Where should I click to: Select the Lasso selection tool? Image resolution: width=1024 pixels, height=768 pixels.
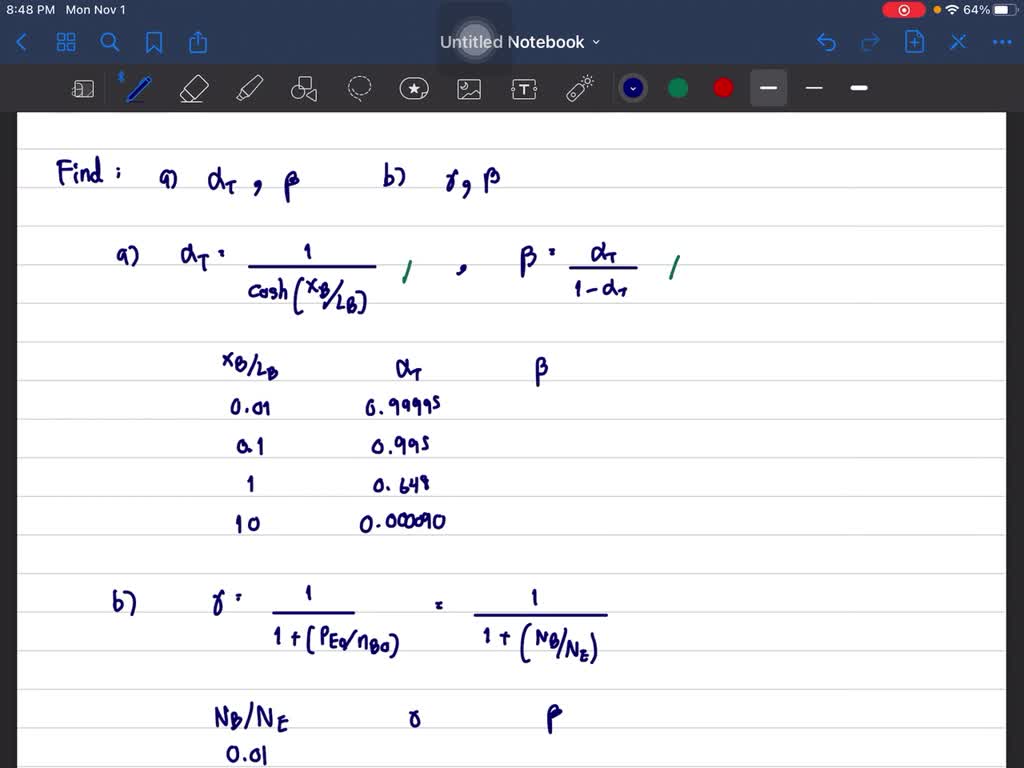tap(359, 88)
